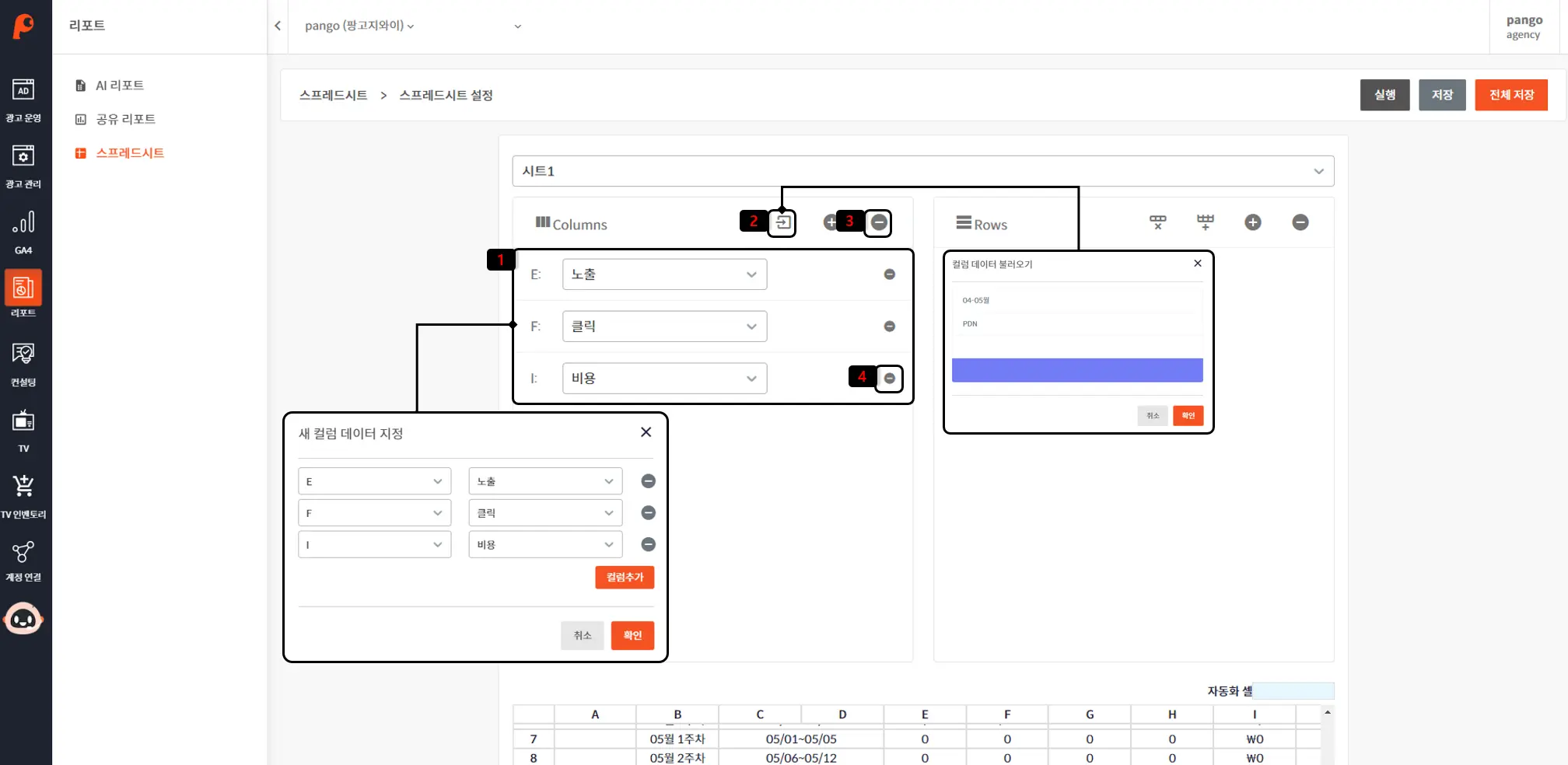Open TV 인벤토리 cart icon
This screenshot has width=1568, height=765.
[23, 495]
